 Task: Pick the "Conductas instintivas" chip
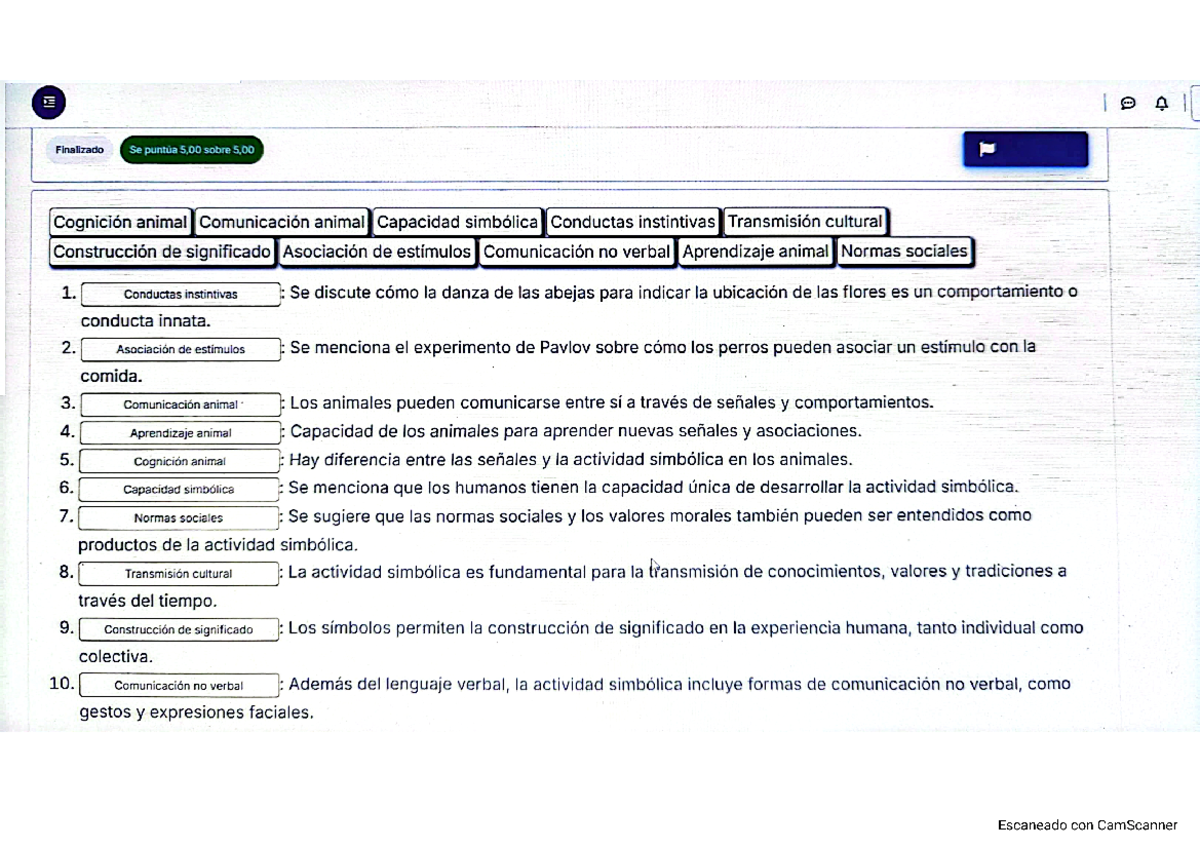[x=632, y=221]
